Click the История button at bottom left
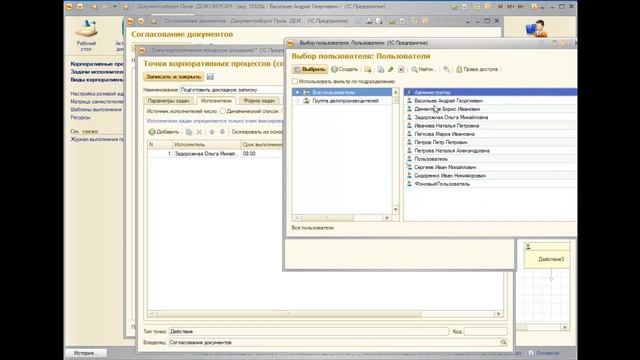This screenshot has height=360, width=640. click(86, 353)
